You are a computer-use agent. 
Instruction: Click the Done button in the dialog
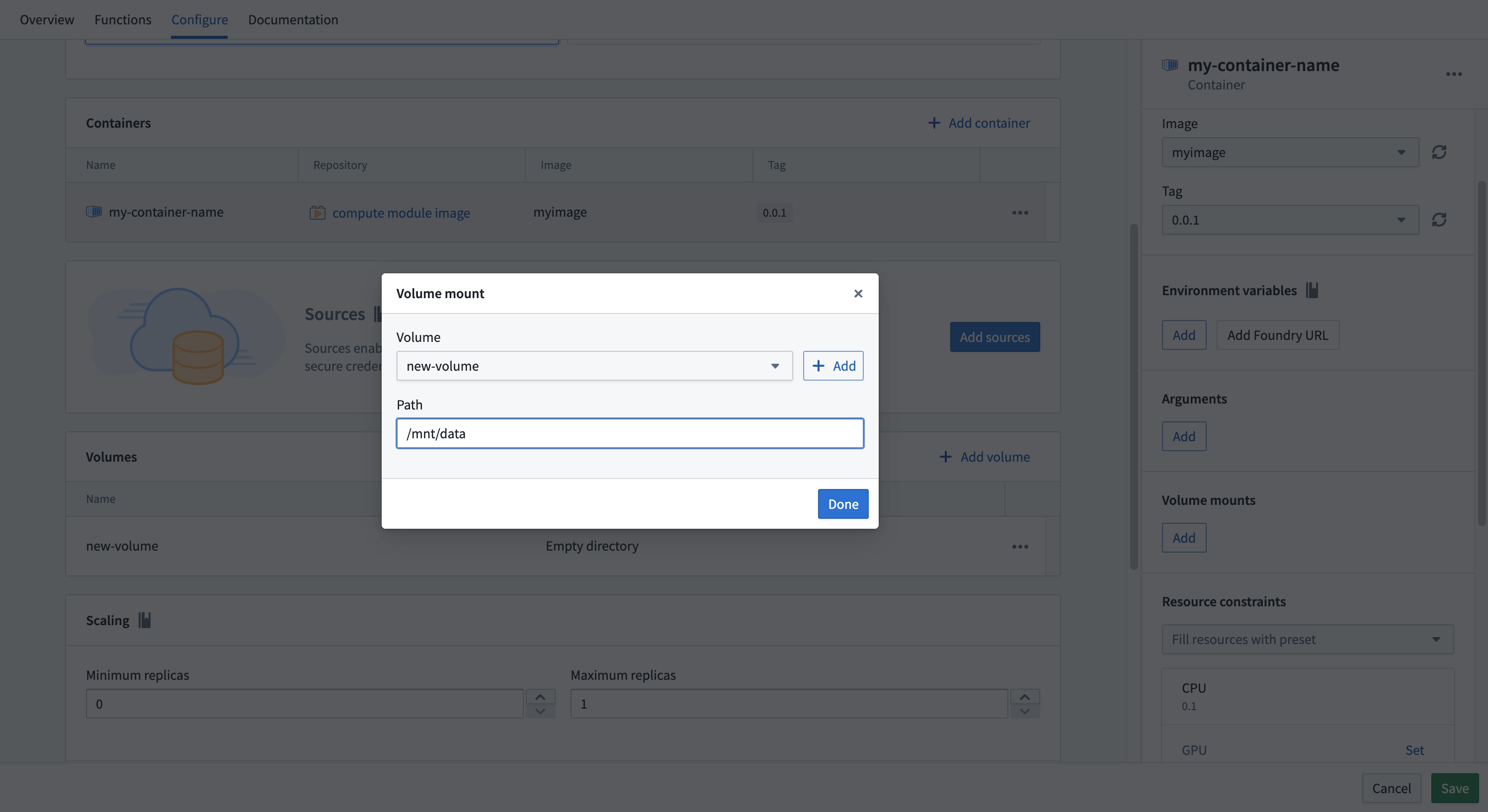coord(843,503)
